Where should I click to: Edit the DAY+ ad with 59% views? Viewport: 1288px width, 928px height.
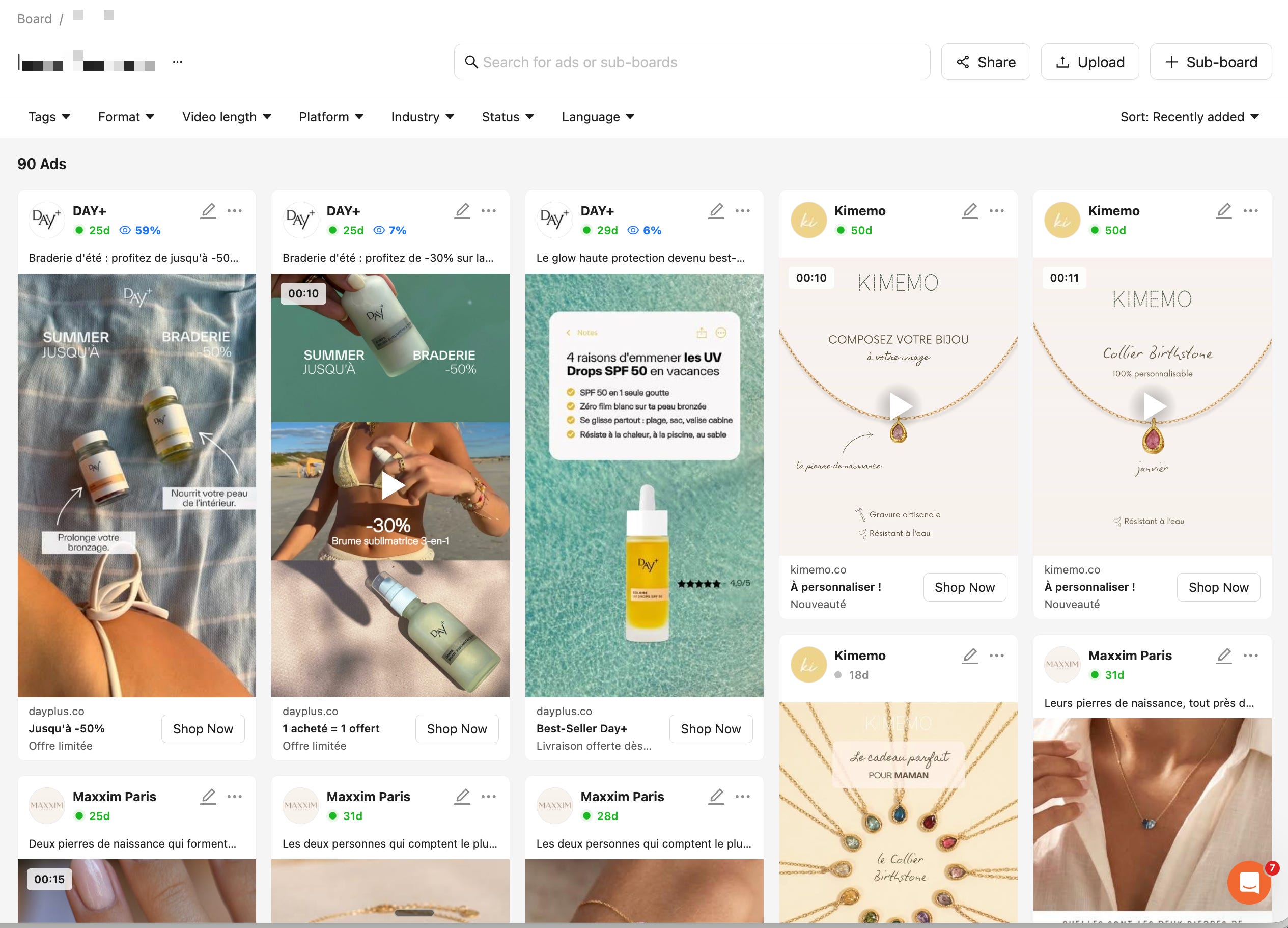pos(208,211)
